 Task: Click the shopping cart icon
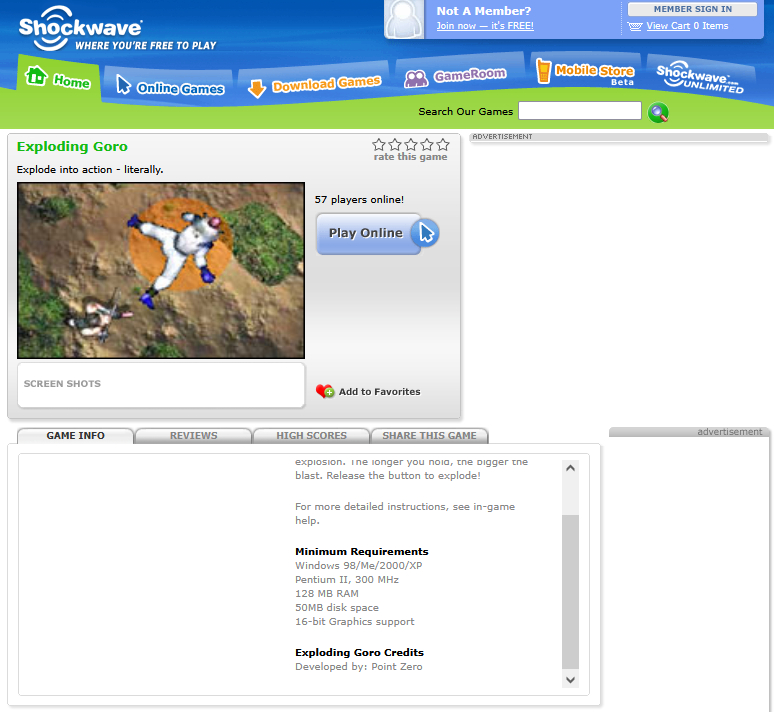[635, 26]
